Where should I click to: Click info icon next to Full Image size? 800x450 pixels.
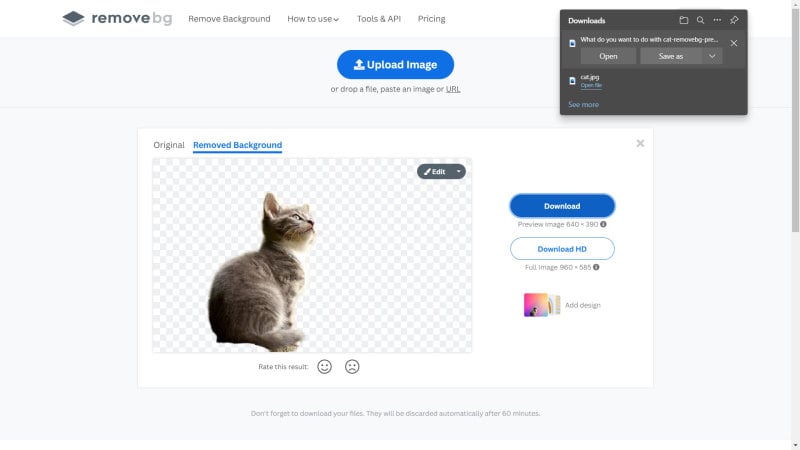coord(596,267)
